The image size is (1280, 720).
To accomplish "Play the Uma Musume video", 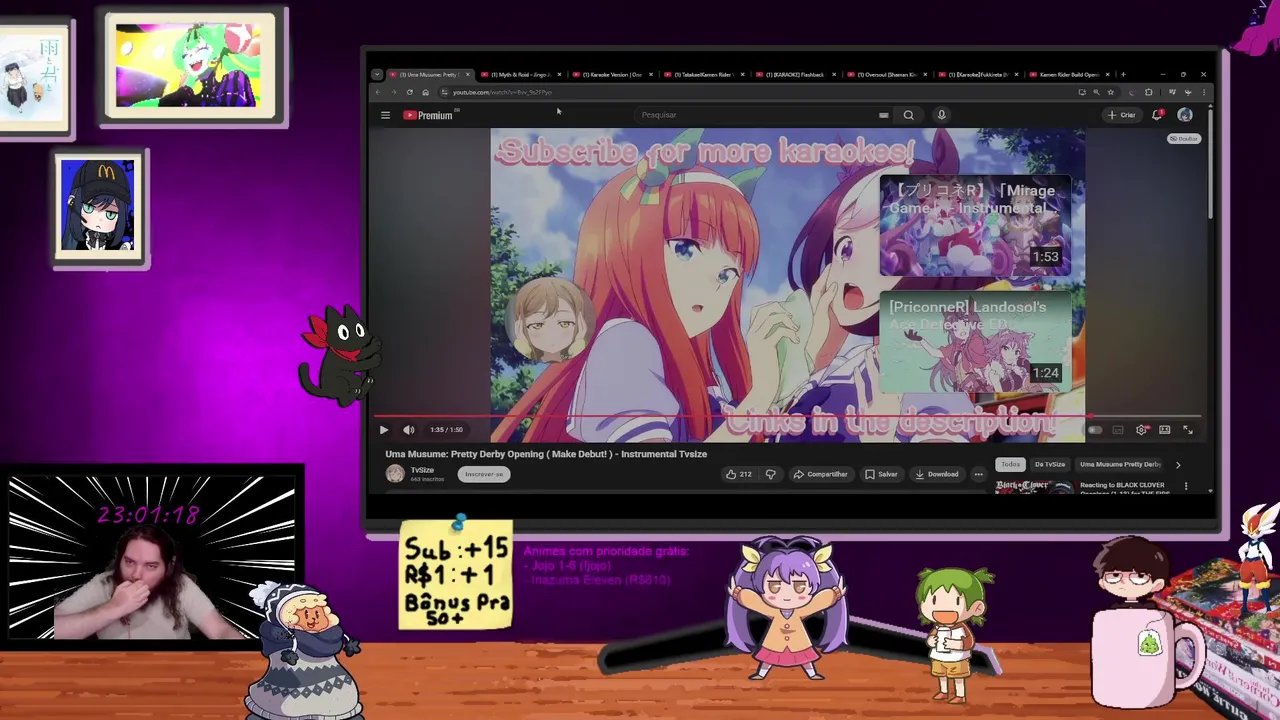I will (x=384, y=430).
